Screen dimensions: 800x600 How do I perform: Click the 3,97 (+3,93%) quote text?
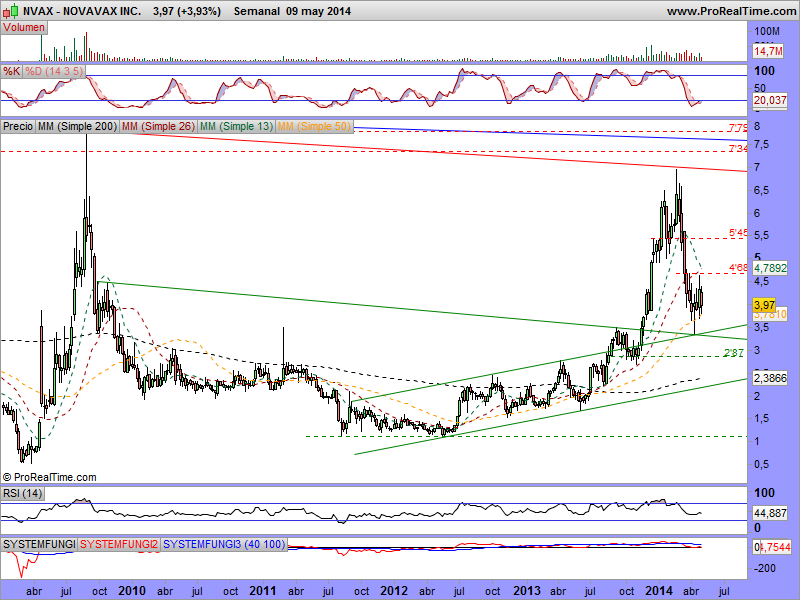pyautogui.click(x=187, y=11)
